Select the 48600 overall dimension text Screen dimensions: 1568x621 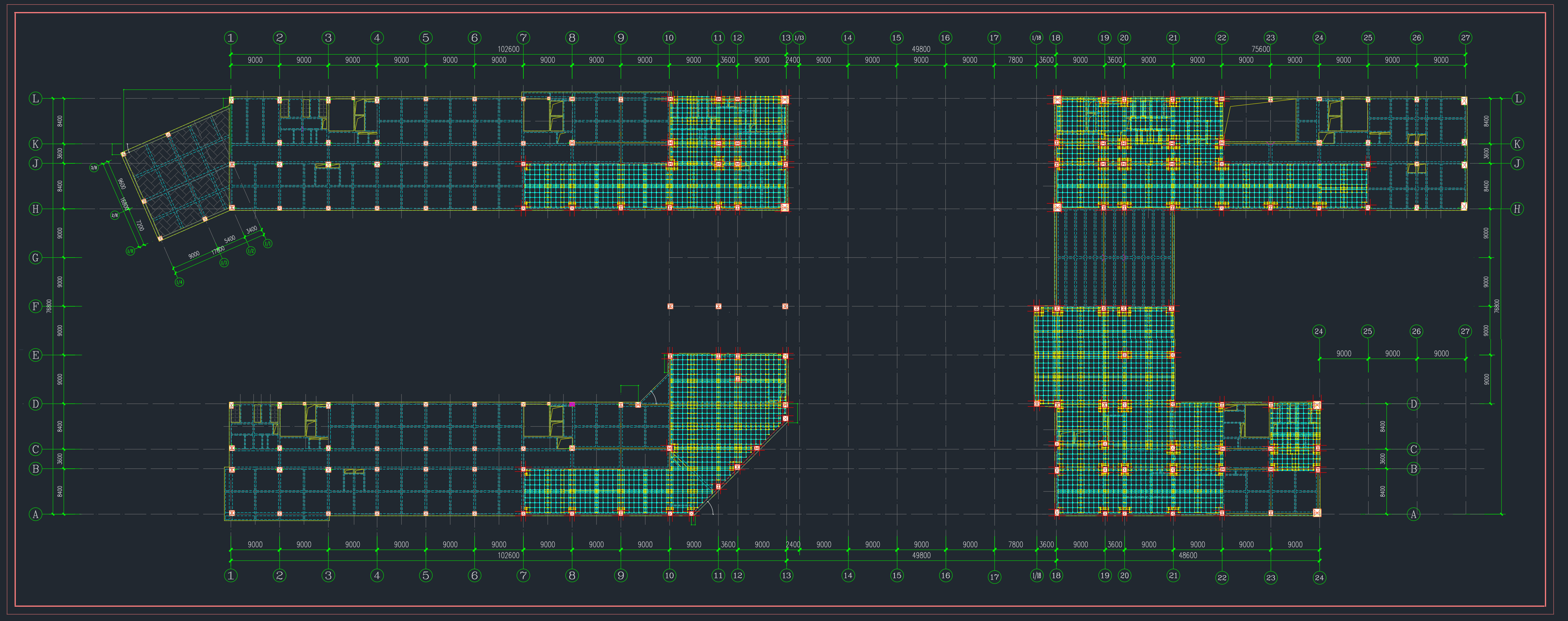pos(1188,555)
